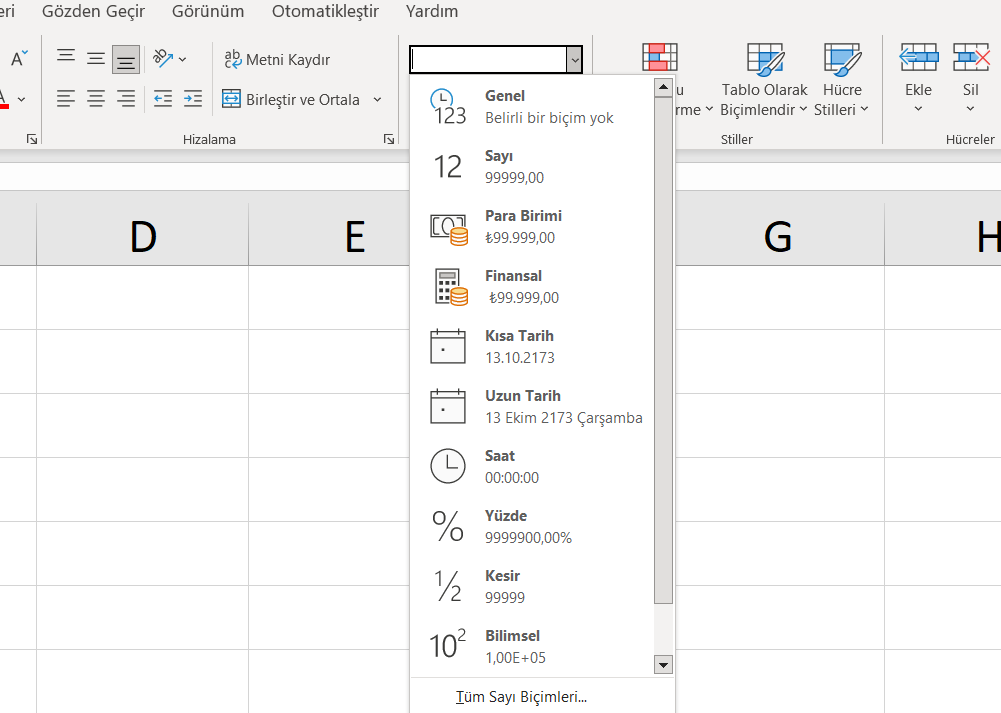Open the font color dropdown arrow
Viewport: 1001px width, 713px height.
(22, 100)
